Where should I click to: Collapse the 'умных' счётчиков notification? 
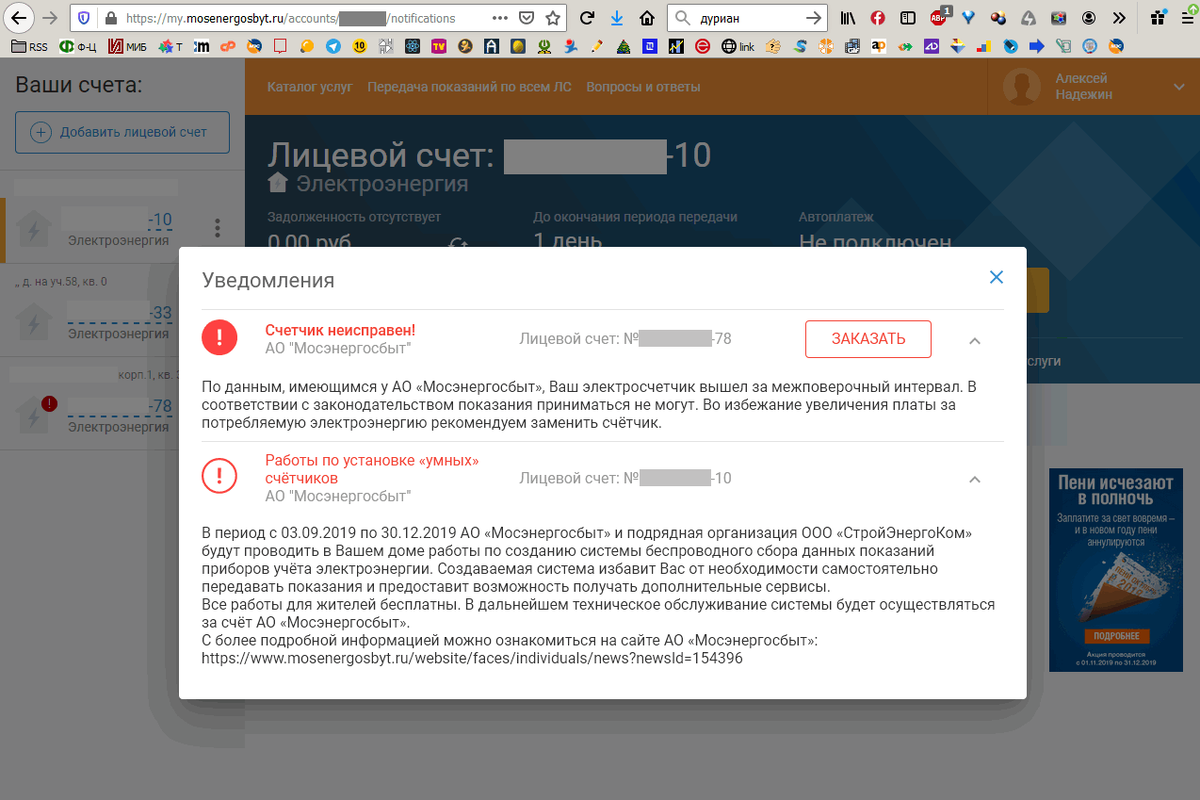(x=975, y=479)
